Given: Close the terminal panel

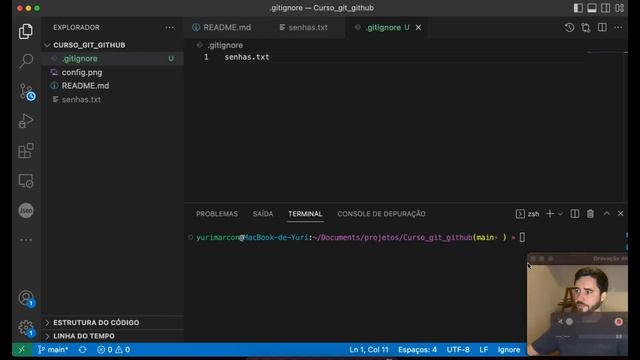Looking at the screenshot, I should 620,213.
